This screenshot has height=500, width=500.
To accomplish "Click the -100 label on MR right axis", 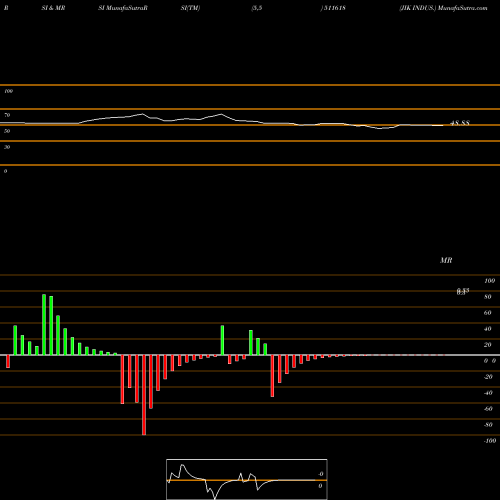I will coord(490,441).
